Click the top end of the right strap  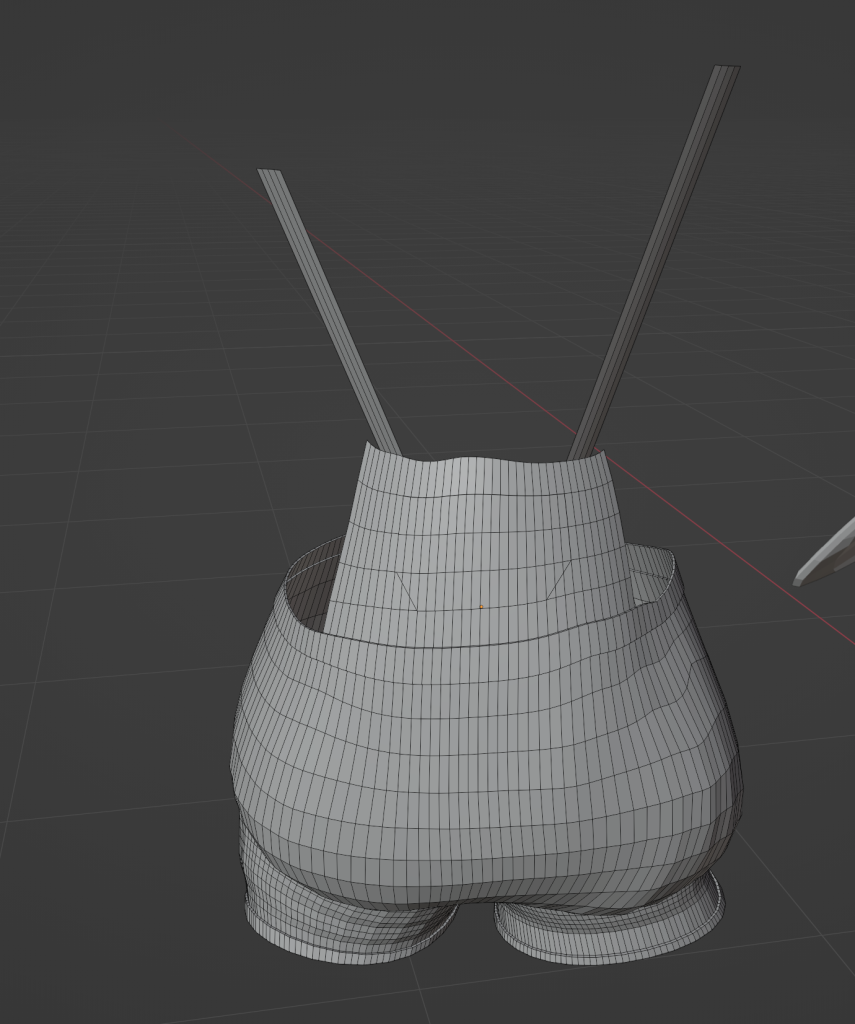coord(727,70)
